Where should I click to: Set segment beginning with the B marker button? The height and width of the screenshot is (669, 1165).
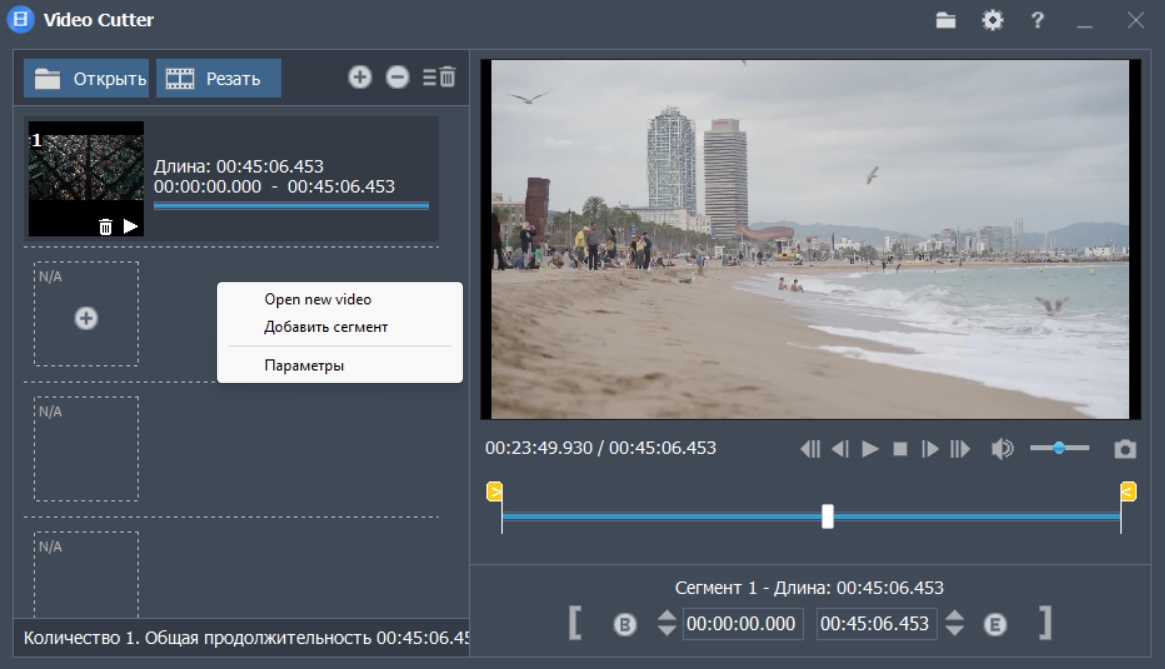[x=625, y=625]
